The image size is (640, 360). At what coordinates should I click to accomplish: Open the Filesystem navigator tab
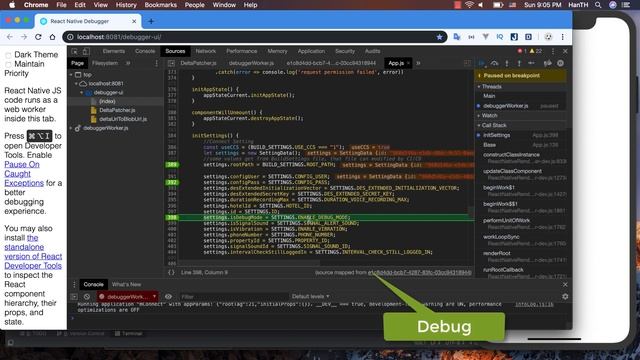[x=104, y=63]
